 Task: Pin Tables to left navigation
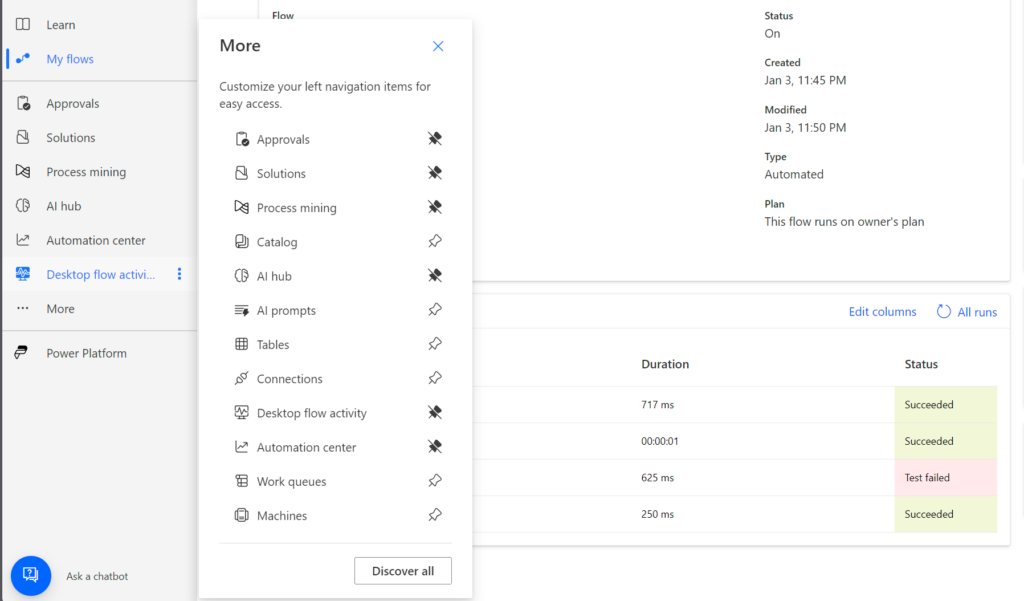pos(435,344)
